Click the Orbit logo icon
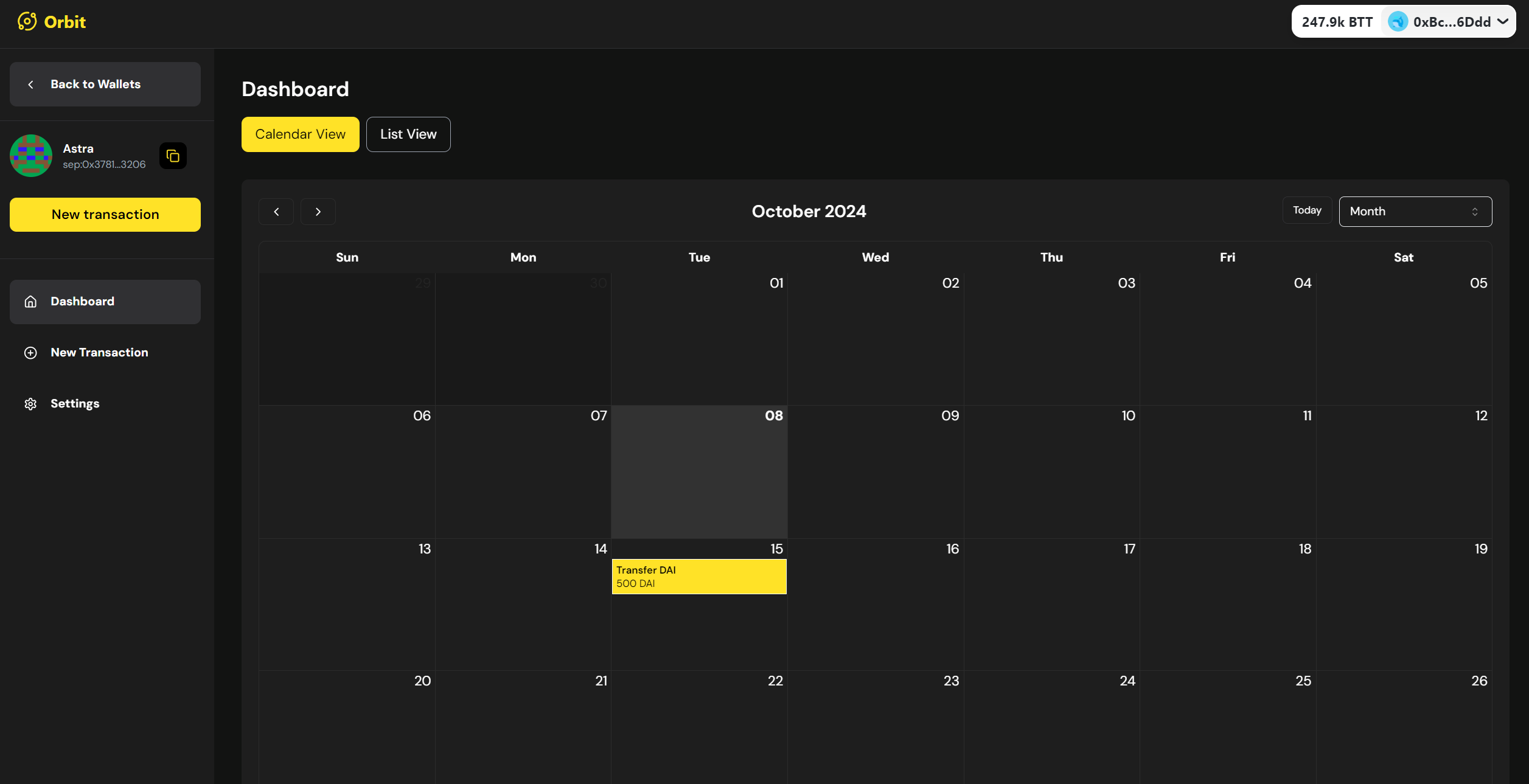The image size is (1529, 784). [27, 22]
